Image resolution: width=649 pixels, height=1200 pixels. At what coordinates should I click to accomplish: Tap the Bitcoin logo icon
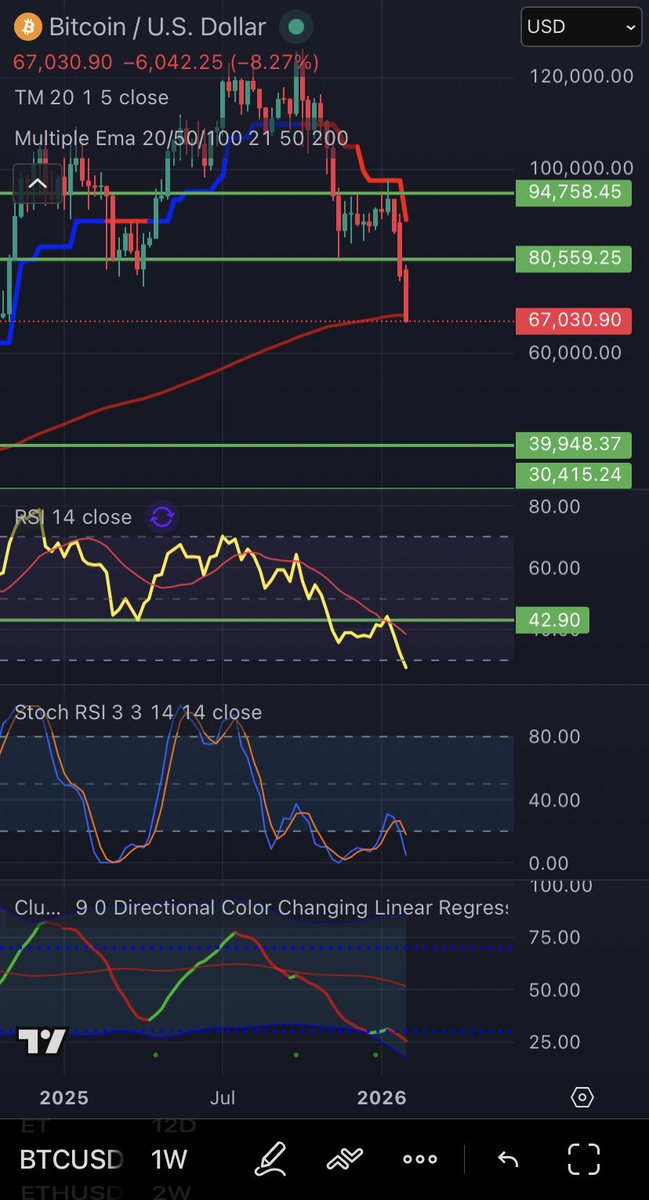pos(27,27)
